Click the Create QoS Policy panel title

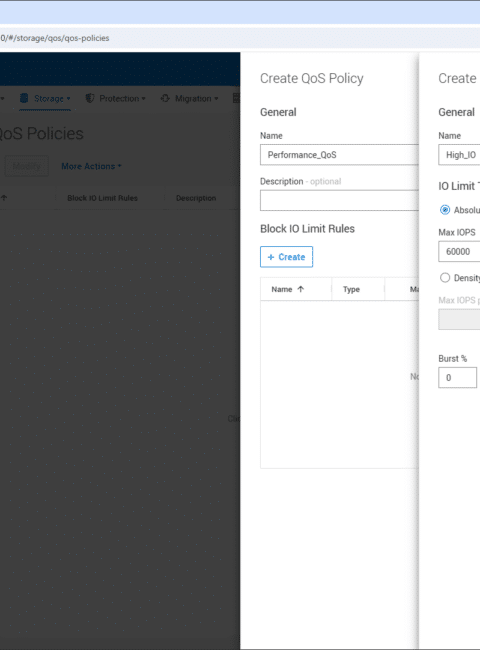(312, 78)
